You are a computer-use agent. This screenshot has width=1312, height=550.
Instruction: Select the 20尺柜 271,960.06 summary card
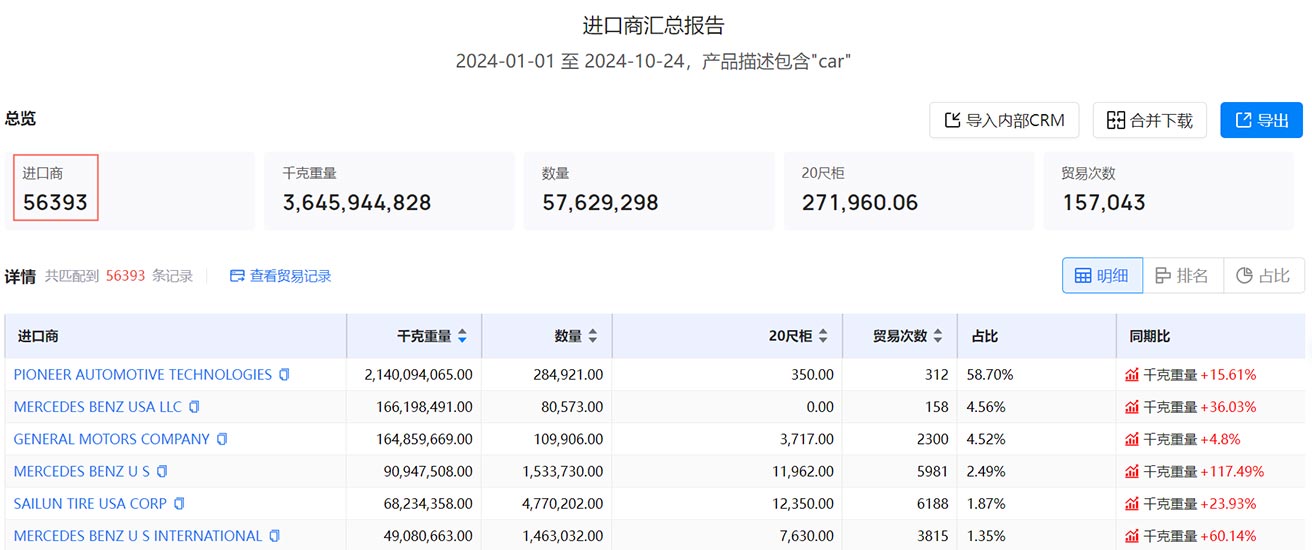(909, 190)
